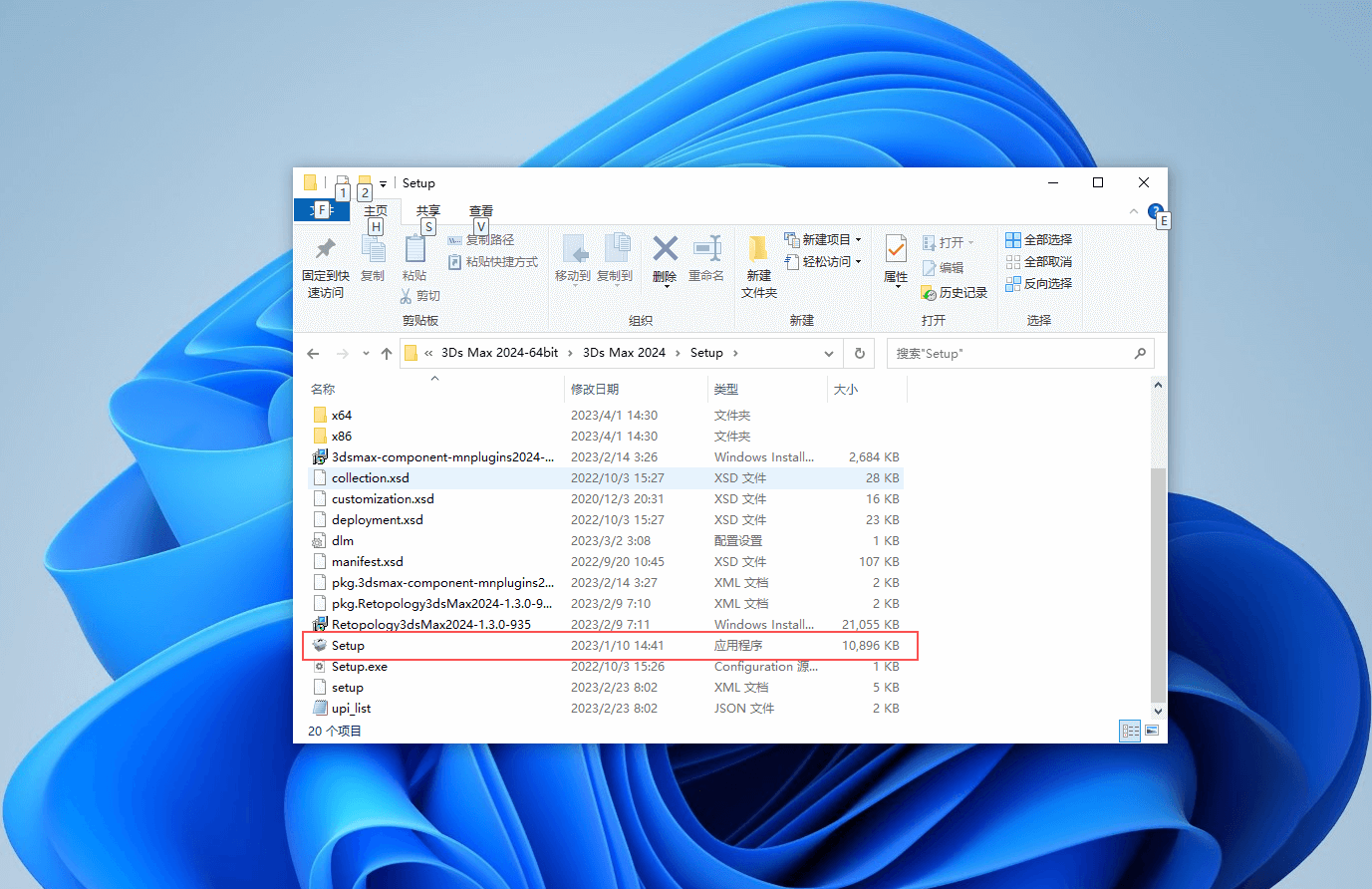Switch to the 查看 (View) ribbon tab

(480, 210)
